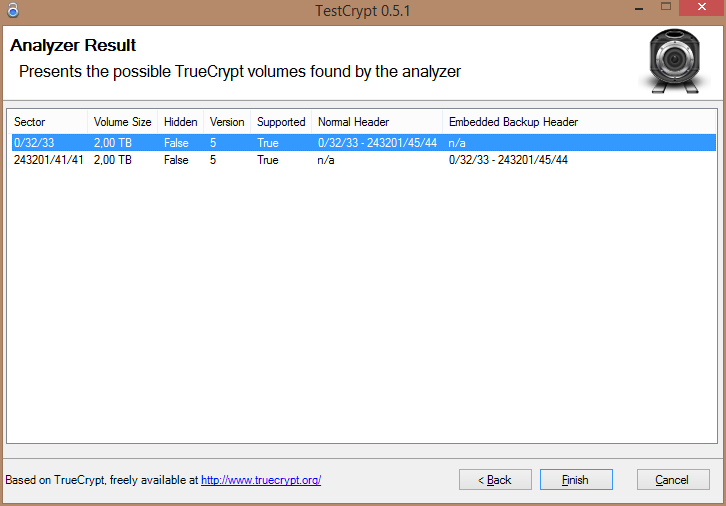Viewport: 726px width, 506px height.
Task: Click version 5 cell in row 0/32/33
Action: point(213,143)
